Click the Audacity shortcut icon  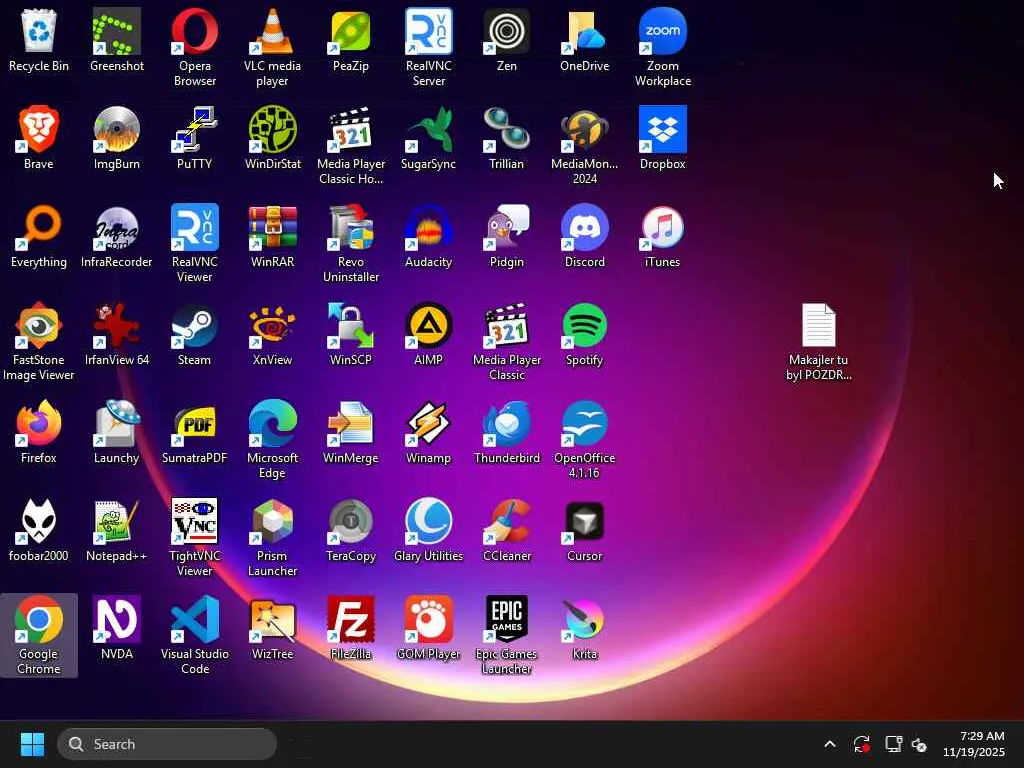point(428,229)
